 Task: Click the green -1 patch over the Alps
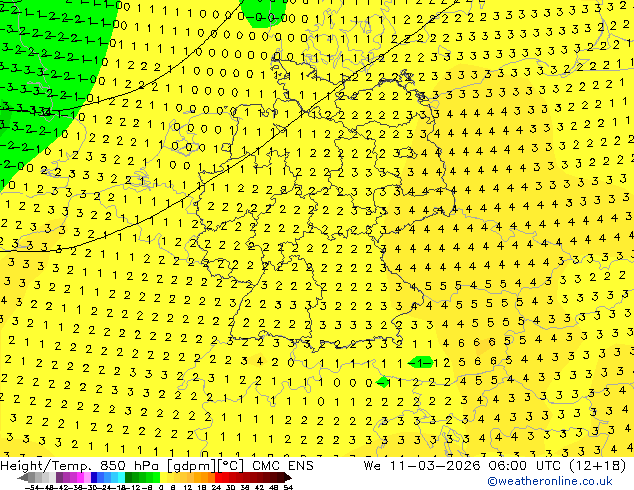coord(421,363)
